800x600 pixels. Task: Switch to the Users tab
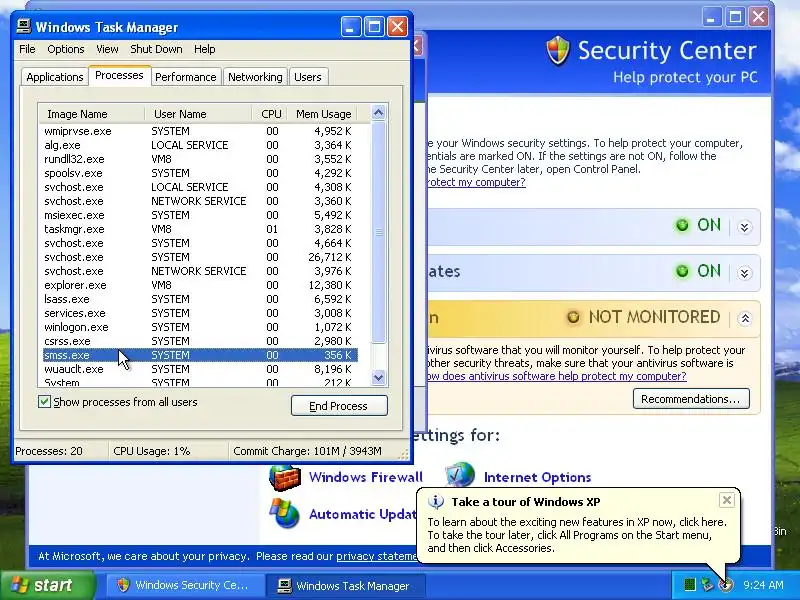(x=308, y=77)
